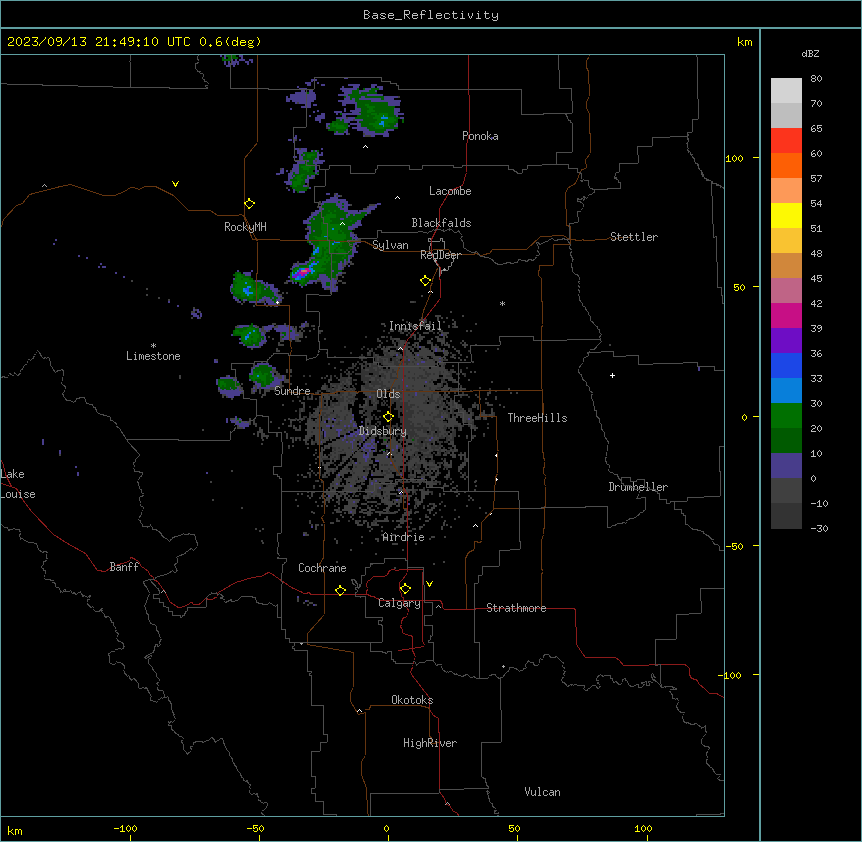Click the green 30-20 dBZ legend swatch
The image size is (862, 842).
pyautogui.click(x=786, y=416)
